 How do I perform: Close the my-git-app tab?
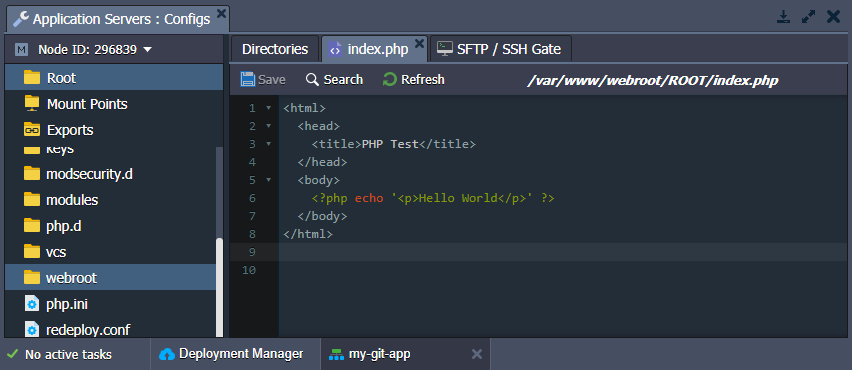477,354
